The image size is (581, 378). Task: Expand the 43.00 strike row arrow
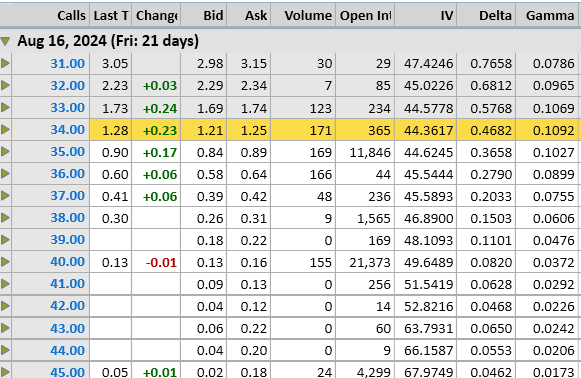[5, 328]
